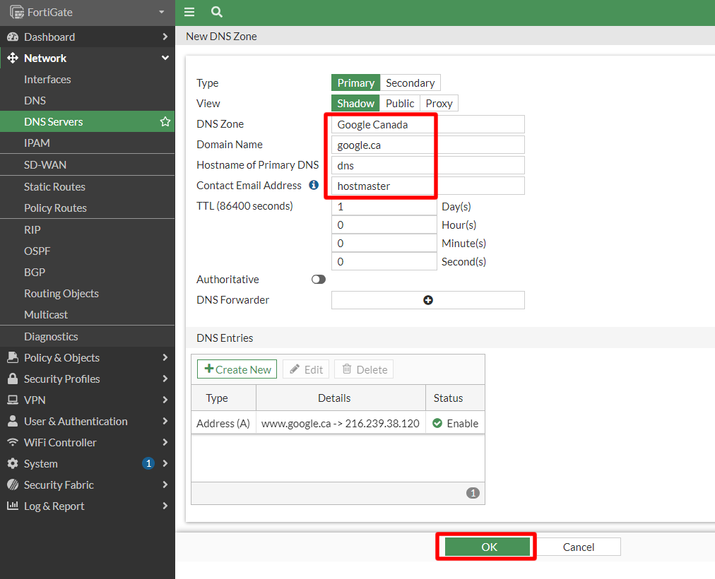Select Proxy view
715x579 pixels.
[x=439, y=103]
